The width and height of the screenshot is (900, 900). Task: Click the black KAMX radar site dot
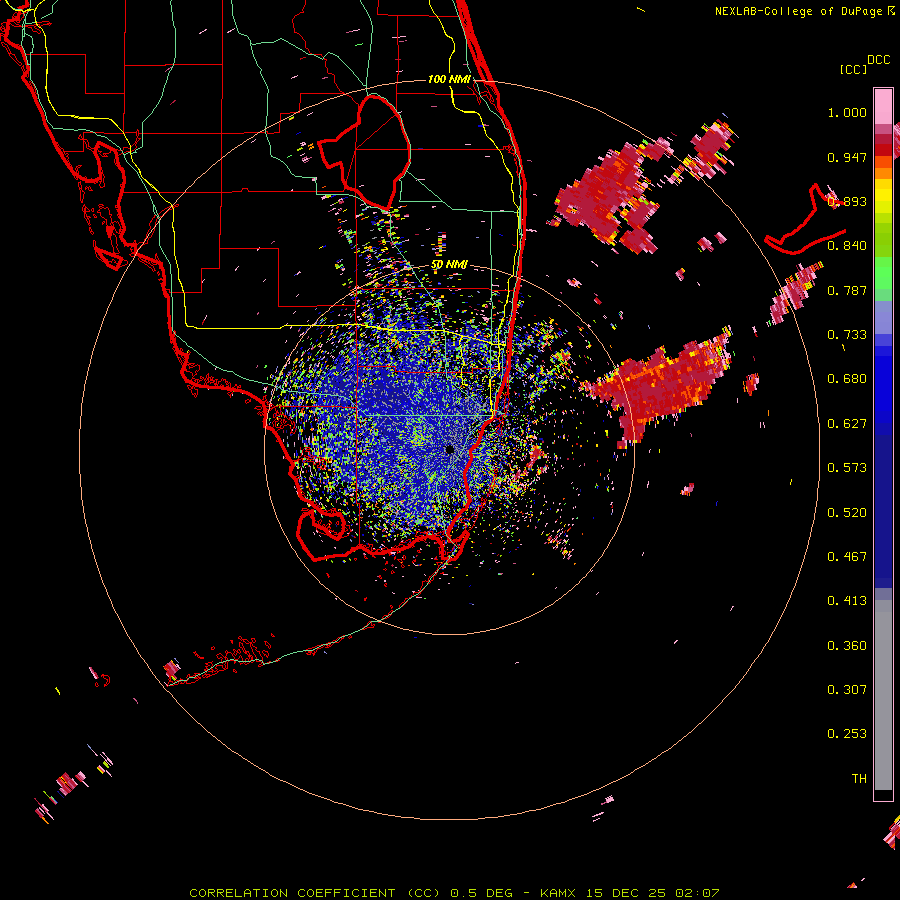tap(450, 450)
